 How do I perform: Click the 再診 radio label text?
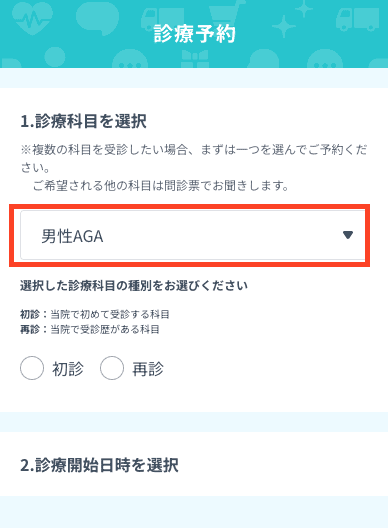148,369
